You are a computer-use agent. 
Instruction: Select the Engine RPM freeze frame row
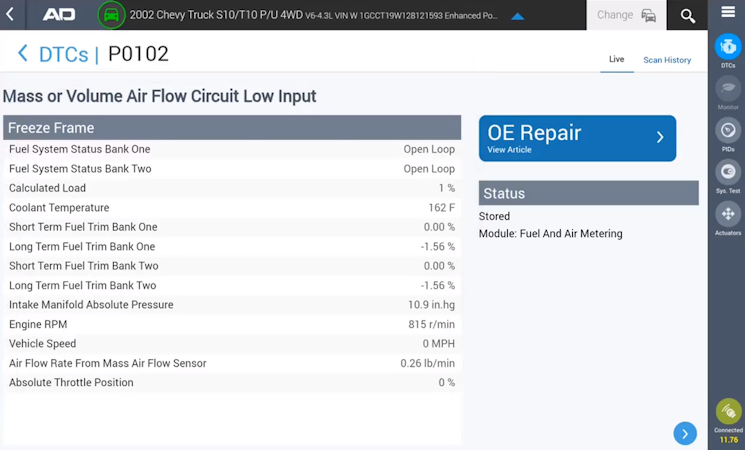pyautogui.click(x=232, y=324)
